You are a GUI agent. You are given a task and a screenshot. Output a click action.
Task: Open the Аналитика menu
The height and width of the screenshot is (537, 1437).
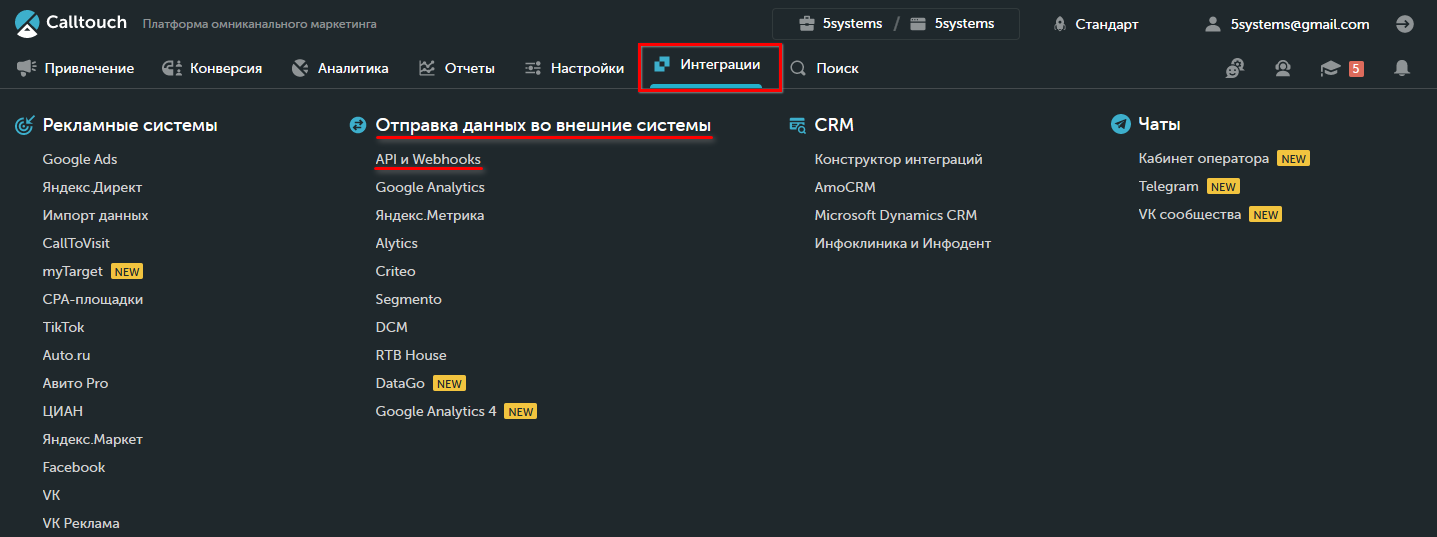(x=353, y=68)
